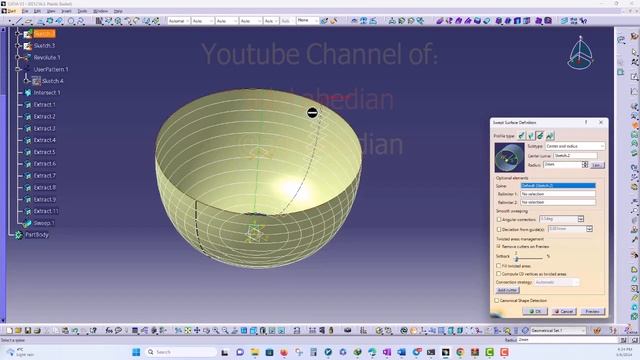The width and height of the screenshot is (640, 360).
Task: Open the Automatic dropdown in top toolbar
Action: (178, 21)
